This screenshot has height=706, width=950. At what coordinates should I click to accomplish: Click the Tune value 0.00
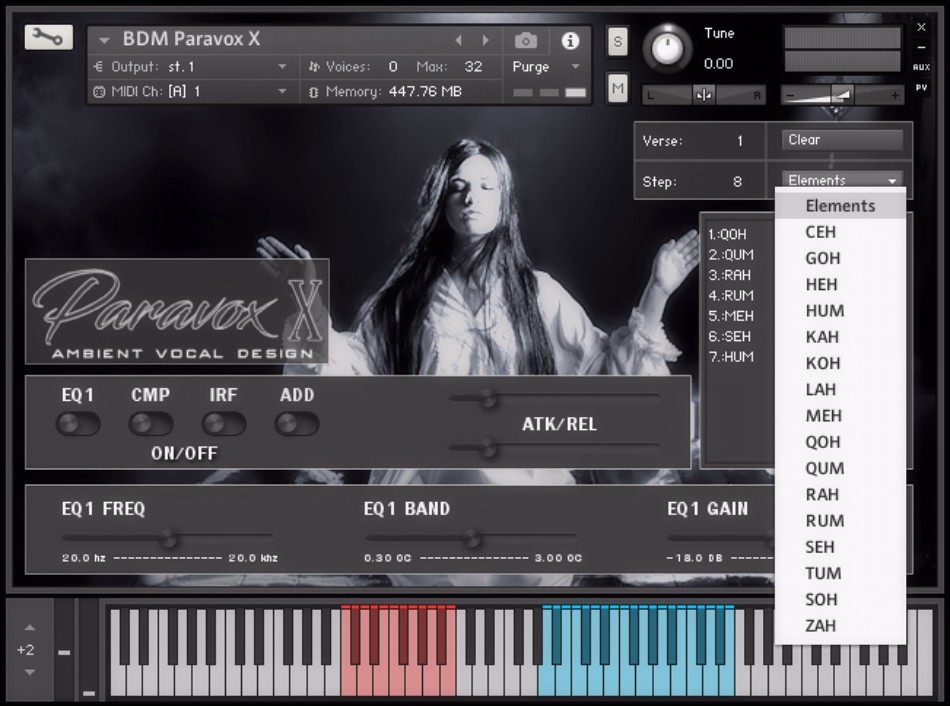tap(719, 64)
